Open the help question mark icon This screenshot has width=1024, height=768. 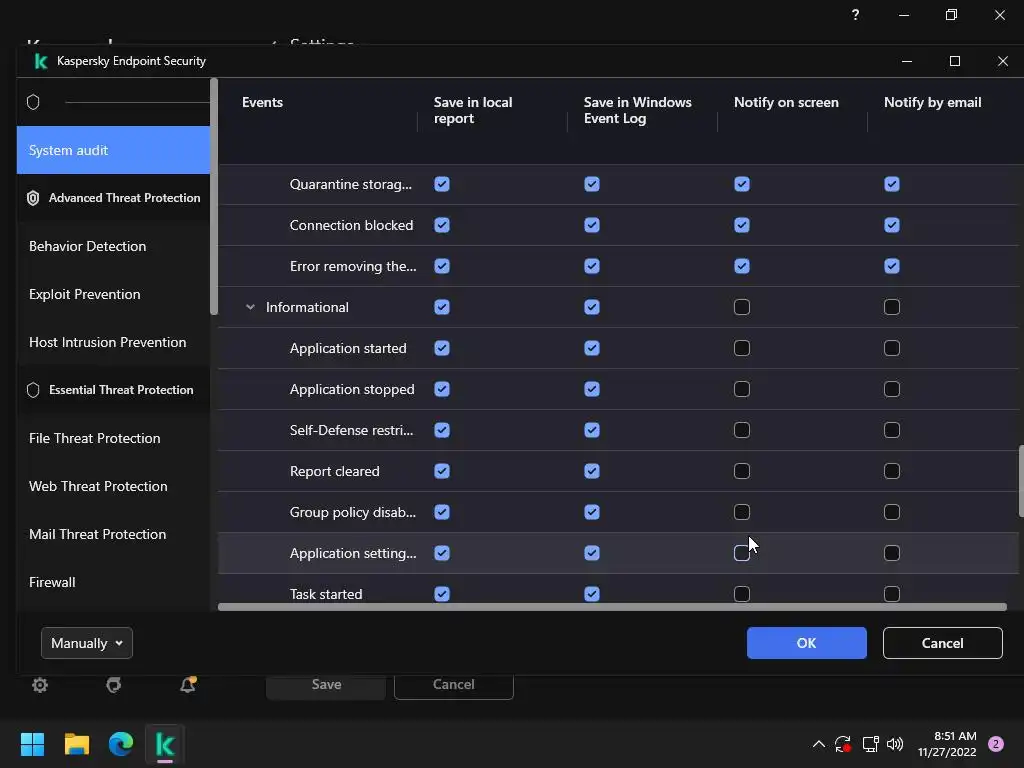[x=856, y=14]
